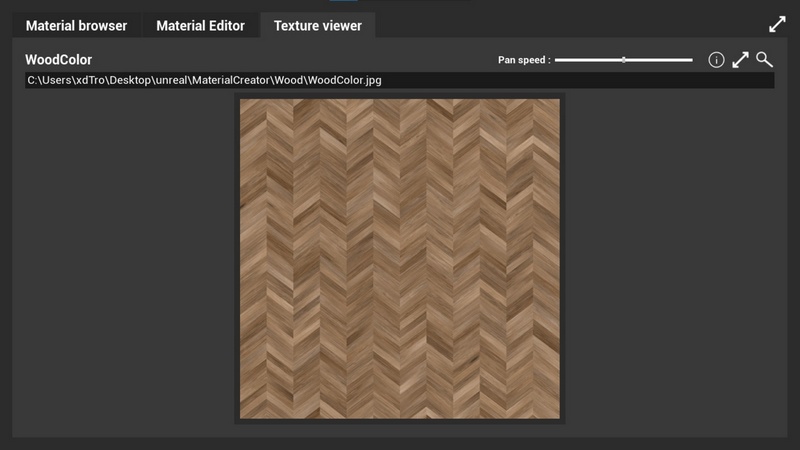Image resolution: width=800 pixels, height=450 pixels.
Task: Click the center of the wood texture preview
Action: 400,258
